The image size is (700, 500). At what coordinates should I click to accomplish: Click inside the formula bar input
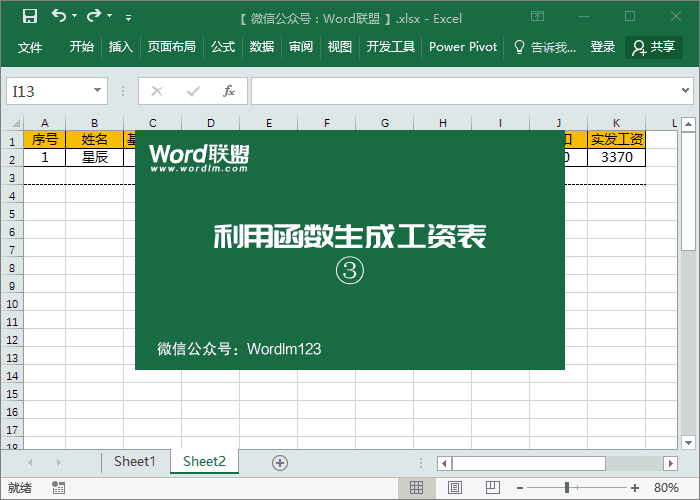click(470, 91)
